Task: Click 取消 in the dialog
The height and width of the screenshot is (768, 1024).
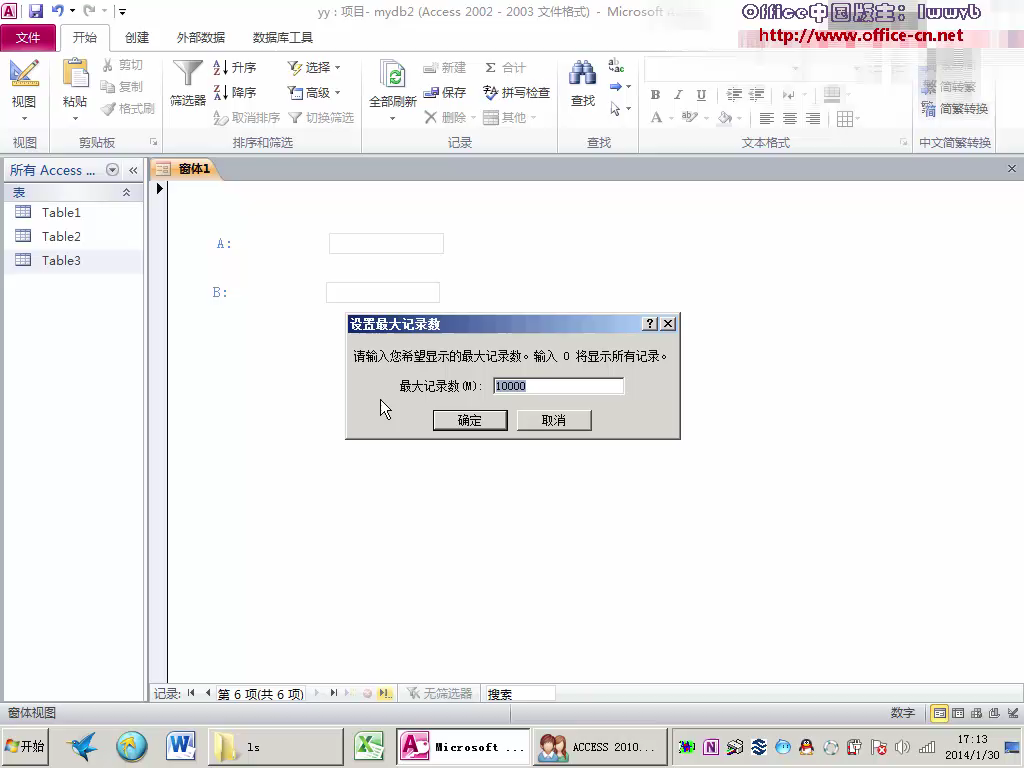Action: (554, 420)
